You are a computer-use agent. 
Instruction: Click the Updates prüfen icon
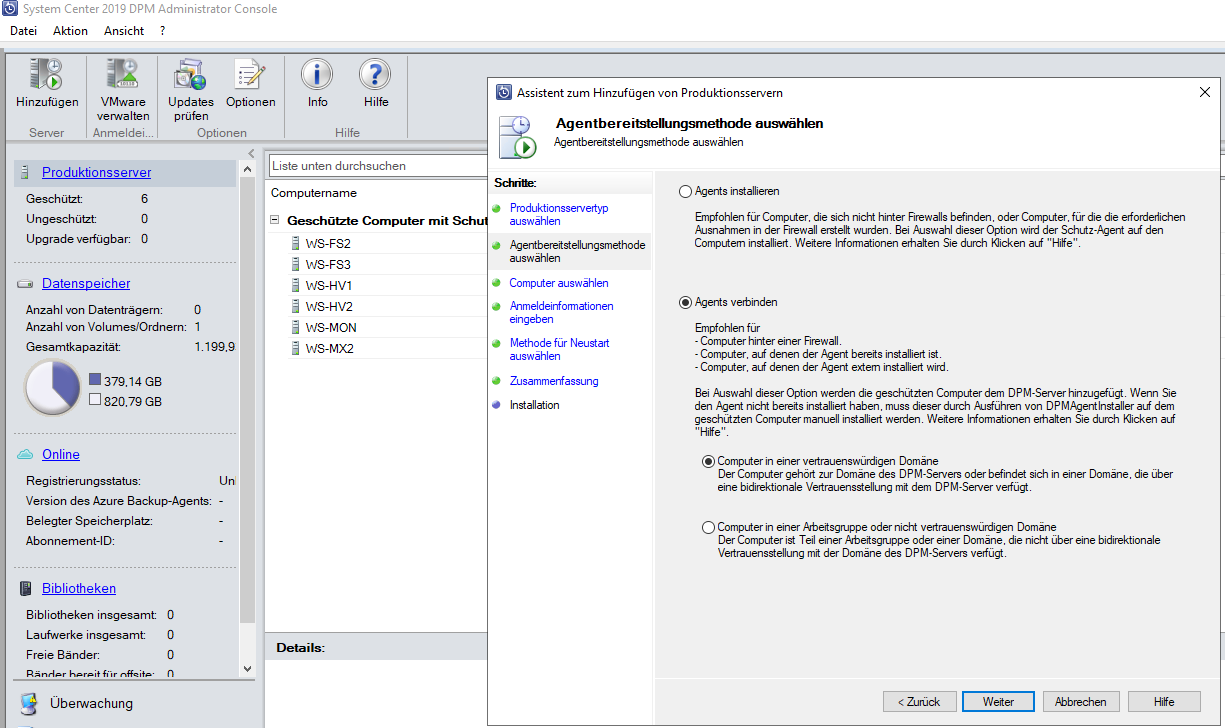(190, 75)
